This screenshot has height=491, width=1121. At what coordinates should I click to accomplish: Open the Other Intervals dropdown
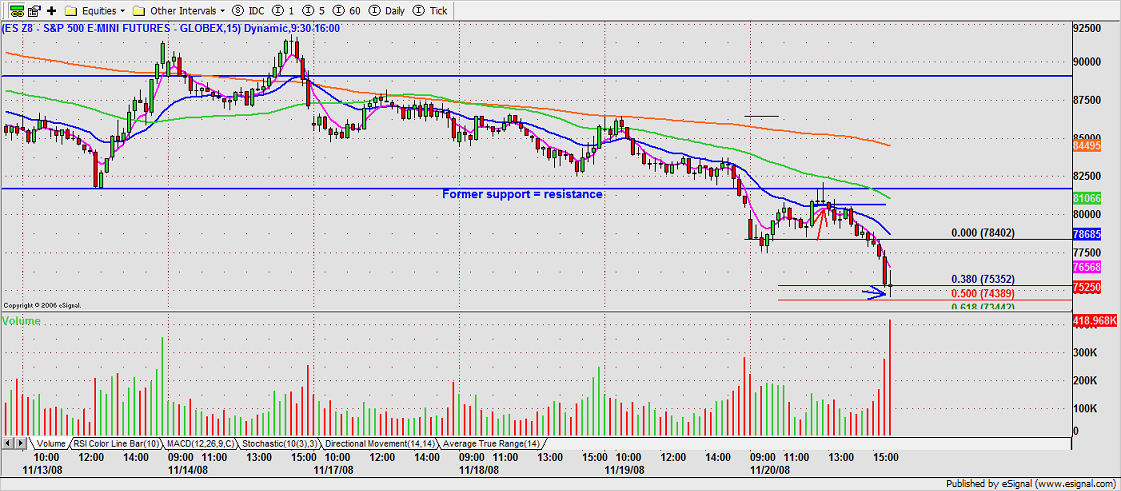pyautogui.click(x=179, y=11)
